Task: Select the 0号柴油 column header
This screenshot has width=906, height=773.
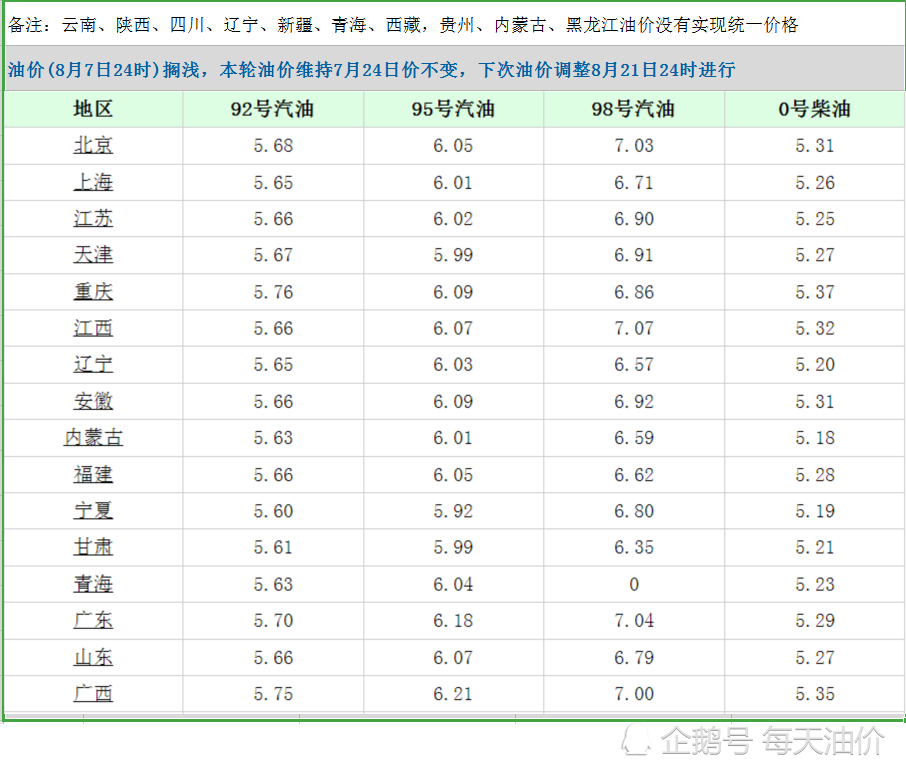Action: (x=815, y=109)
